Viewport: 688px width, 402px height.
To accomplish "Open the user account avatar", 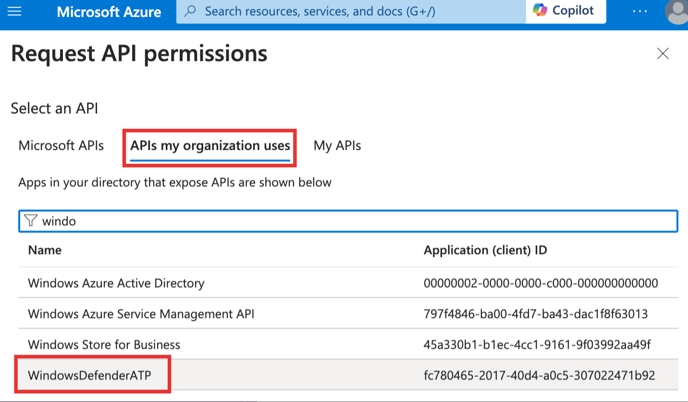I will (677, 11).
